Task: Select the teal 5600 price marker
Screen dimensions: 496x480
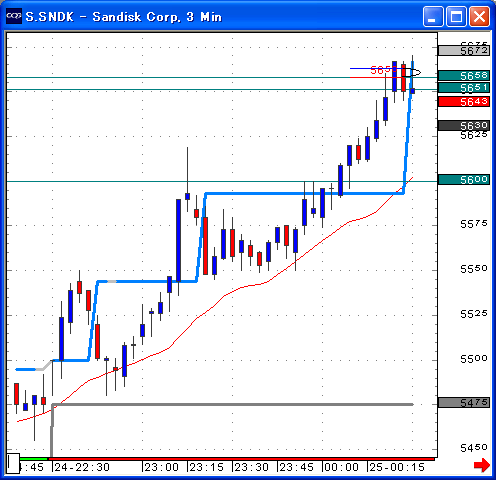Action: [464, 180]
